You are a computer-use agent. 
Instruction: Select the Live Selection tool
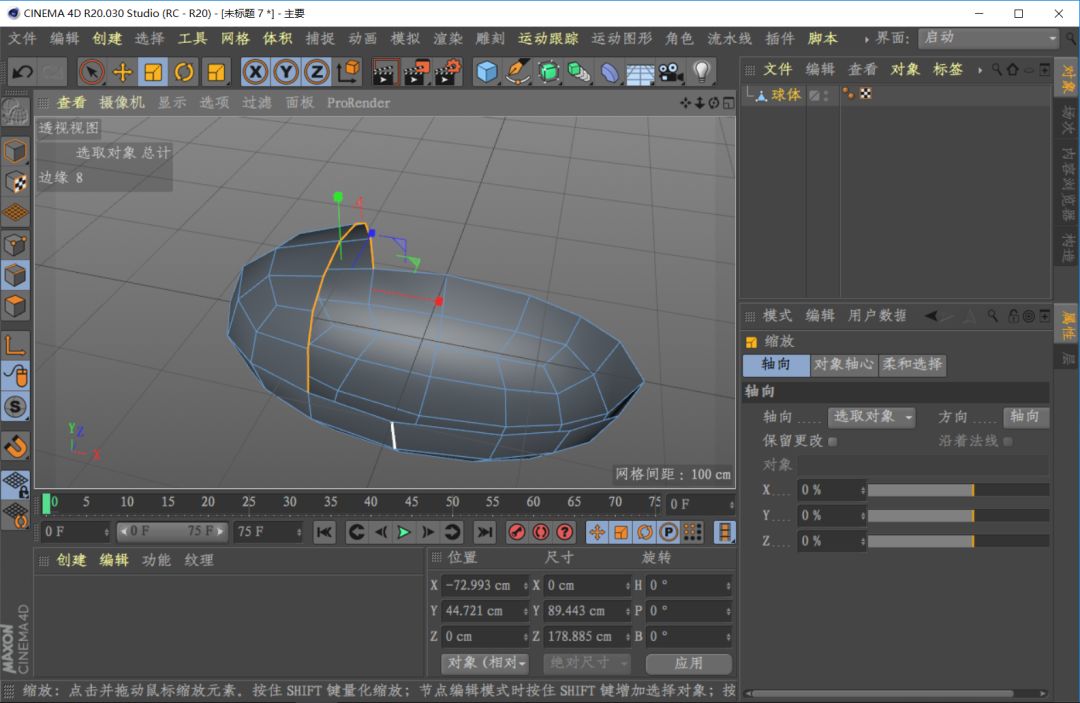click(x=92, y=72)
